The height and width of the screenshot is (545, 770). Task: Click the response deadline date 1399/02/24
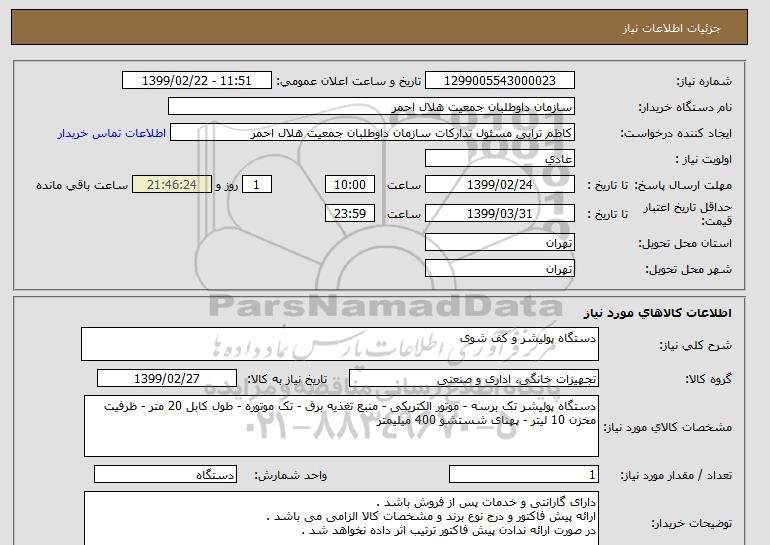coord(499,185)
